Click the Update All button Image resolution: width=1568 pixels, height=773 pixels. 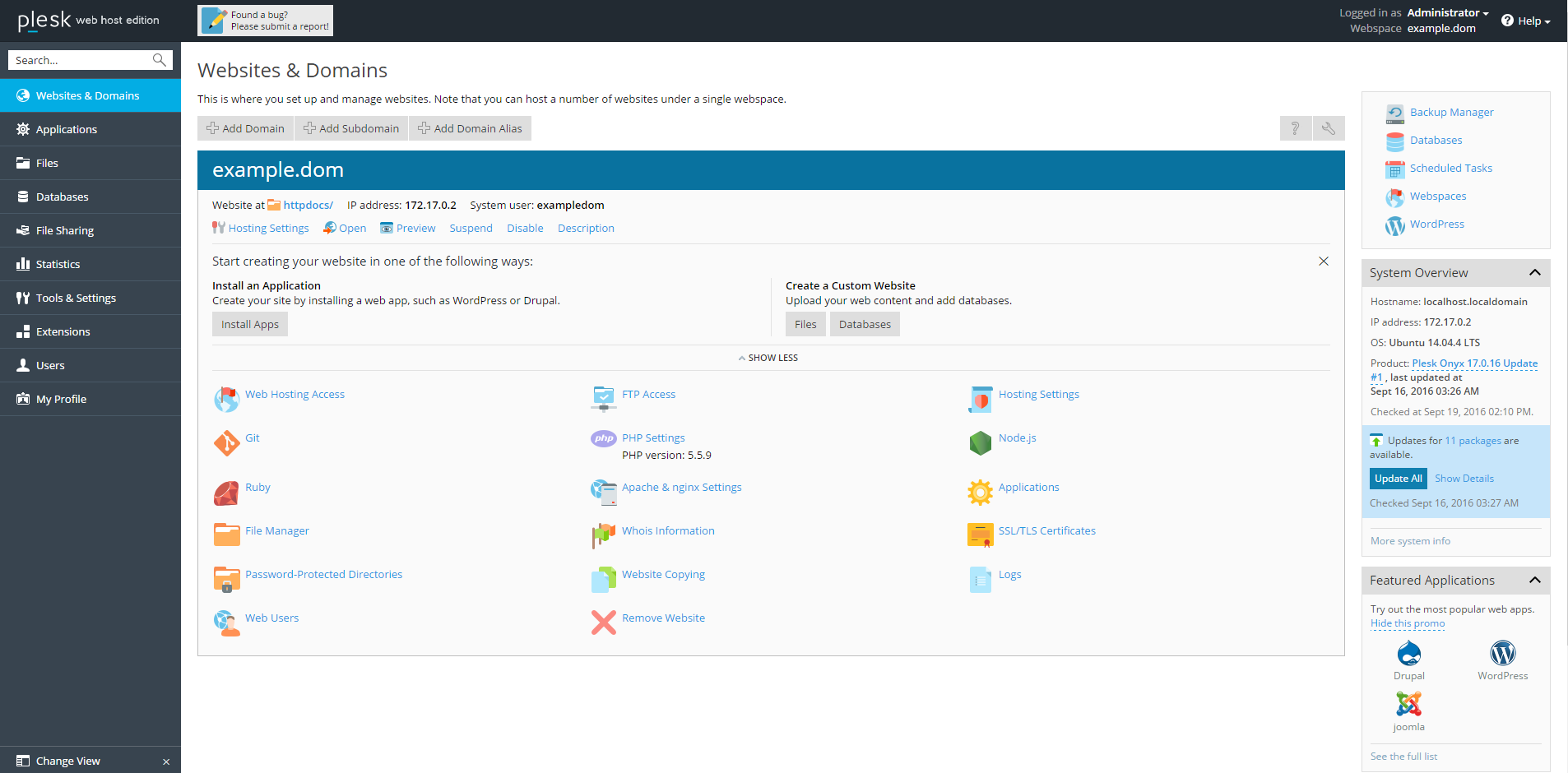pos(1398,479)
